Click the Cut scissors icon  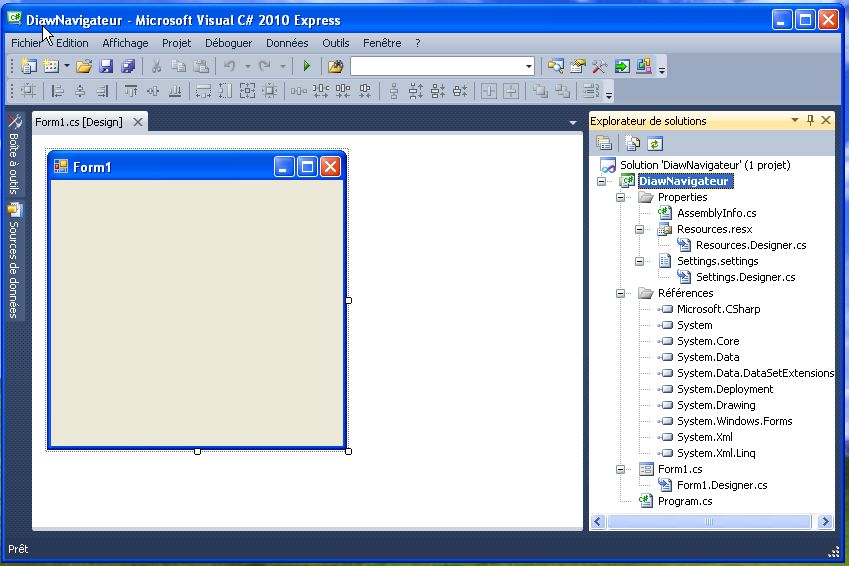tap(156, 66)
